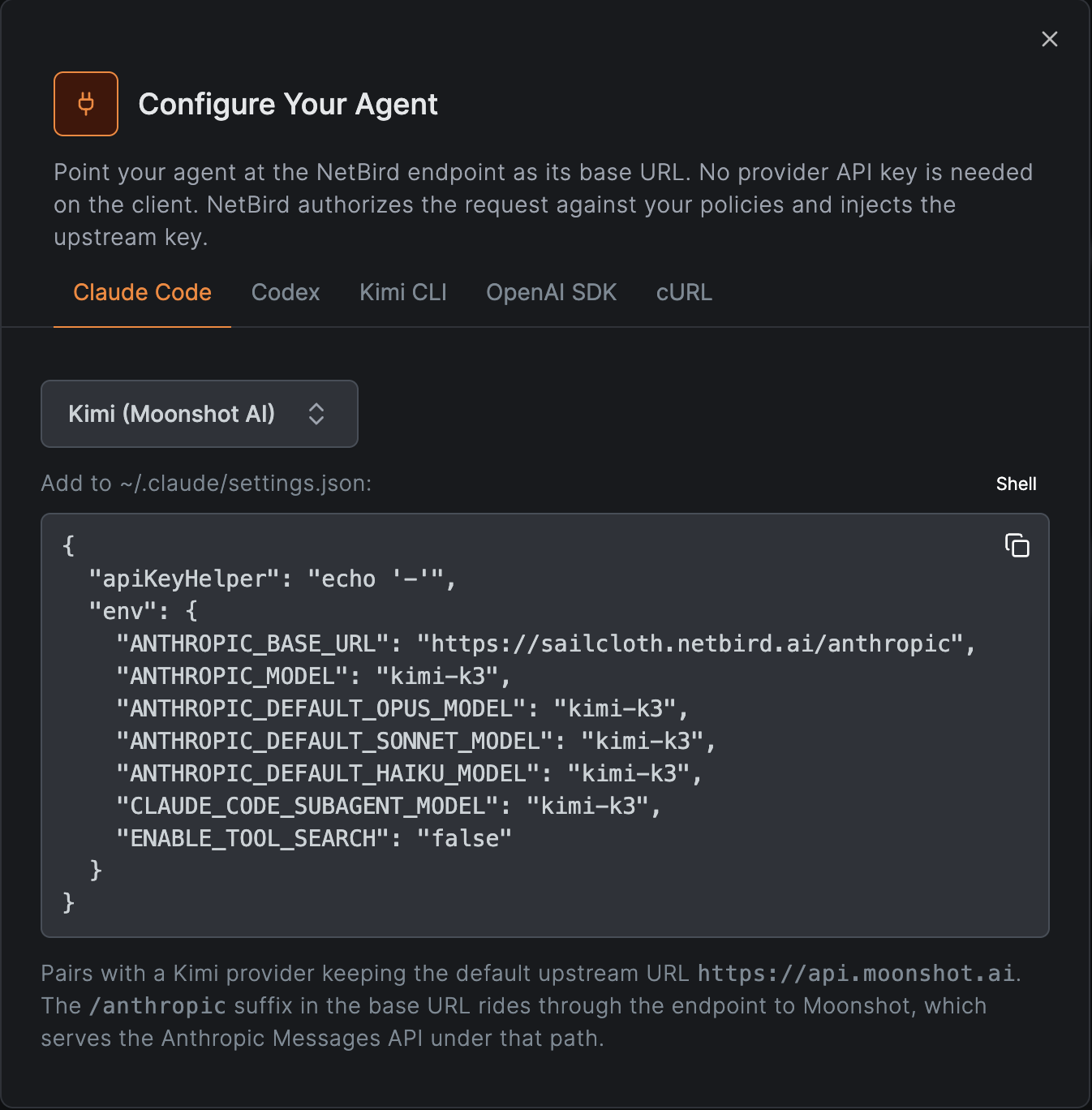Screen dimensions: 1092x1110
Task: Click the "Point your agent at the NetBird endpoint" description
Action: [544, 204]
